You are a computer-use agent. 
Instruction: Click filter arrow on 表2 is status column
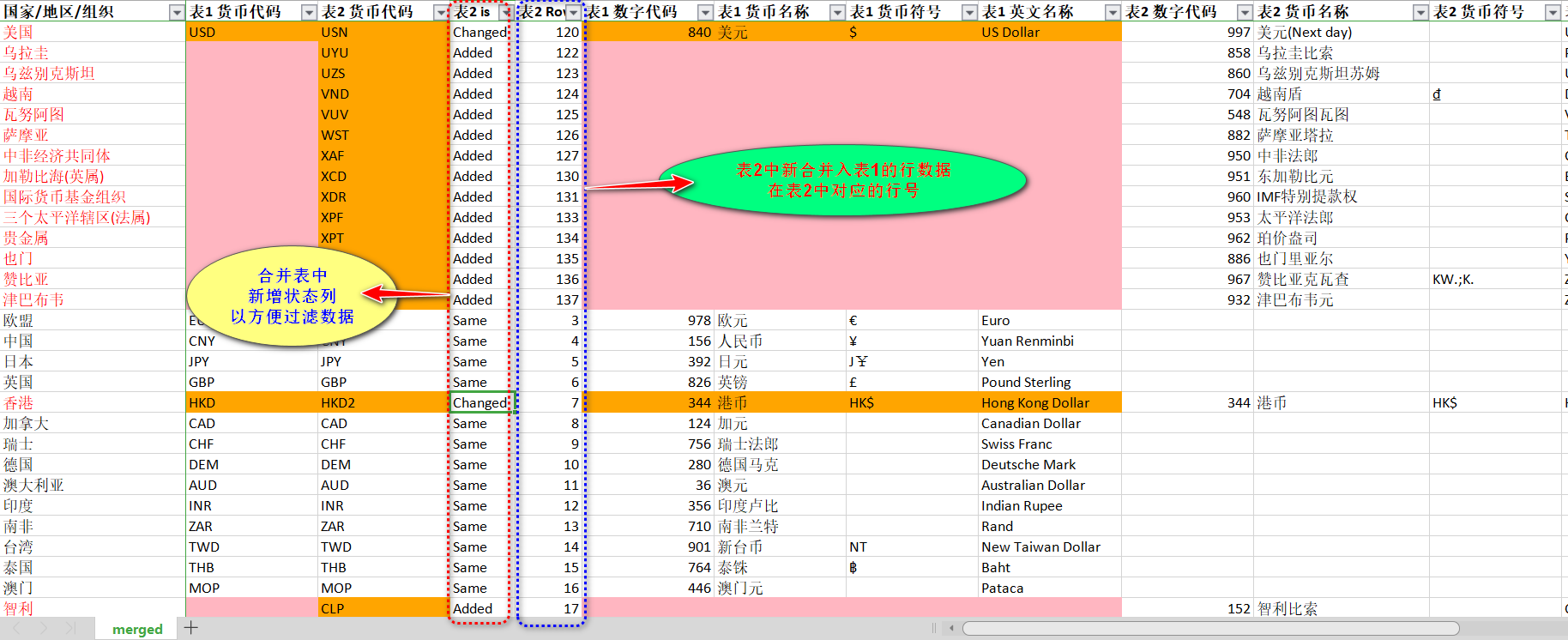(505, 12)
